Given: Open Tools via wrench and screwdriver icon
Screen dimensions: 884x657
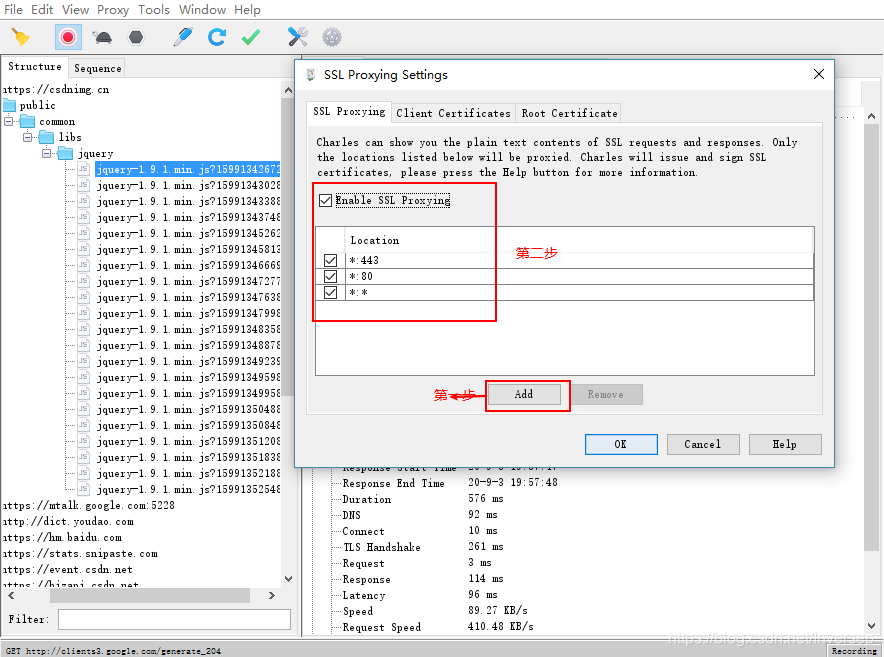Looking at the screenshot, I should (298, 37).
